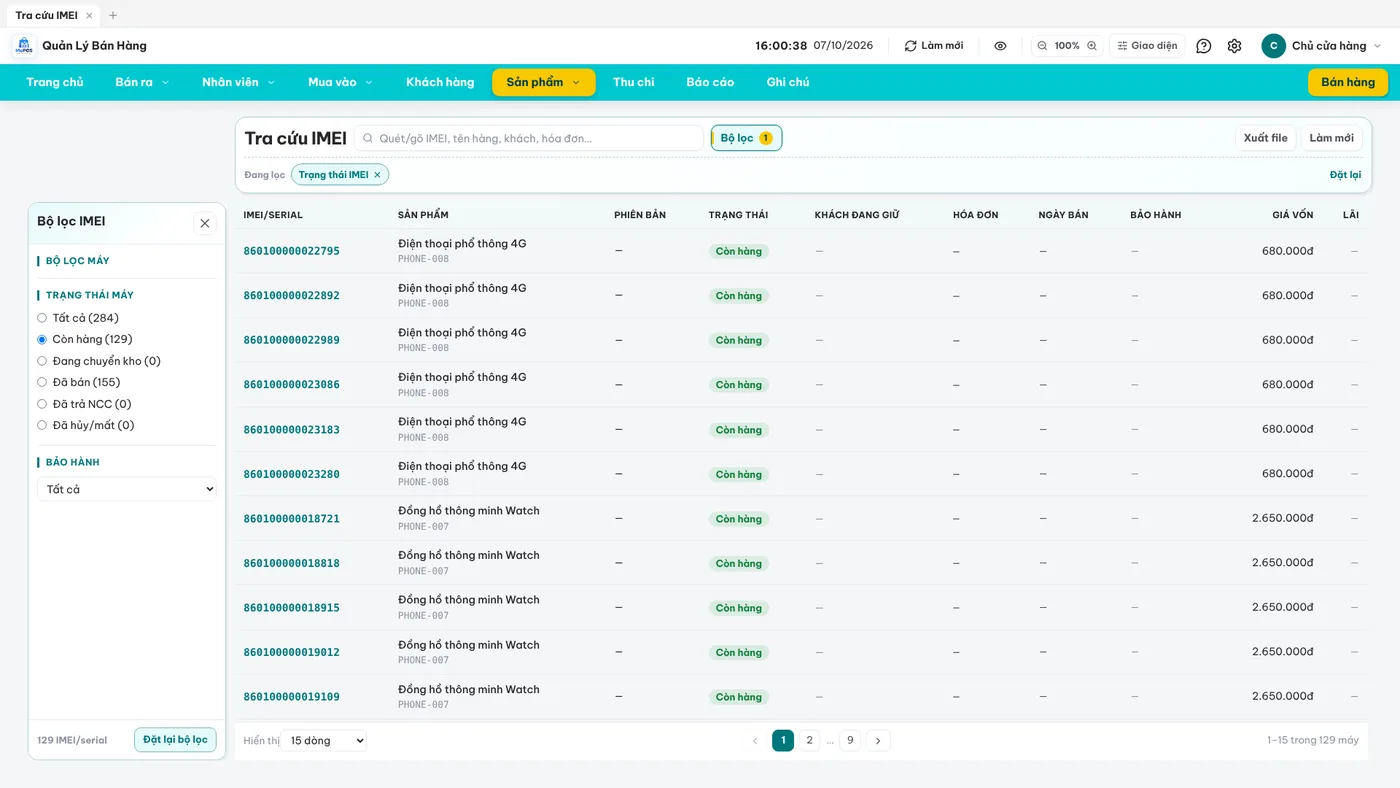Open the Bảo hành dropdown showing Tất cả

(x=127, y=489)
